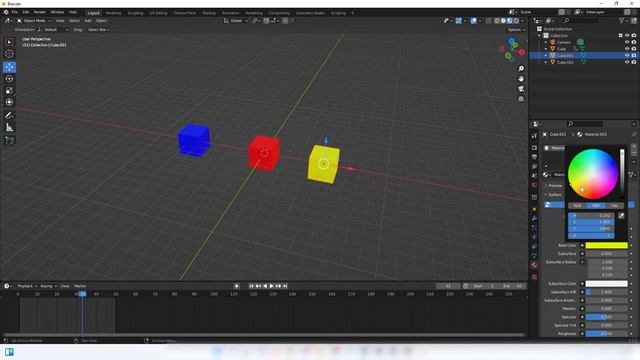This screenshot has width=640, height=360.
Task: Open the Render menu
Action: (x=40, y=12)
